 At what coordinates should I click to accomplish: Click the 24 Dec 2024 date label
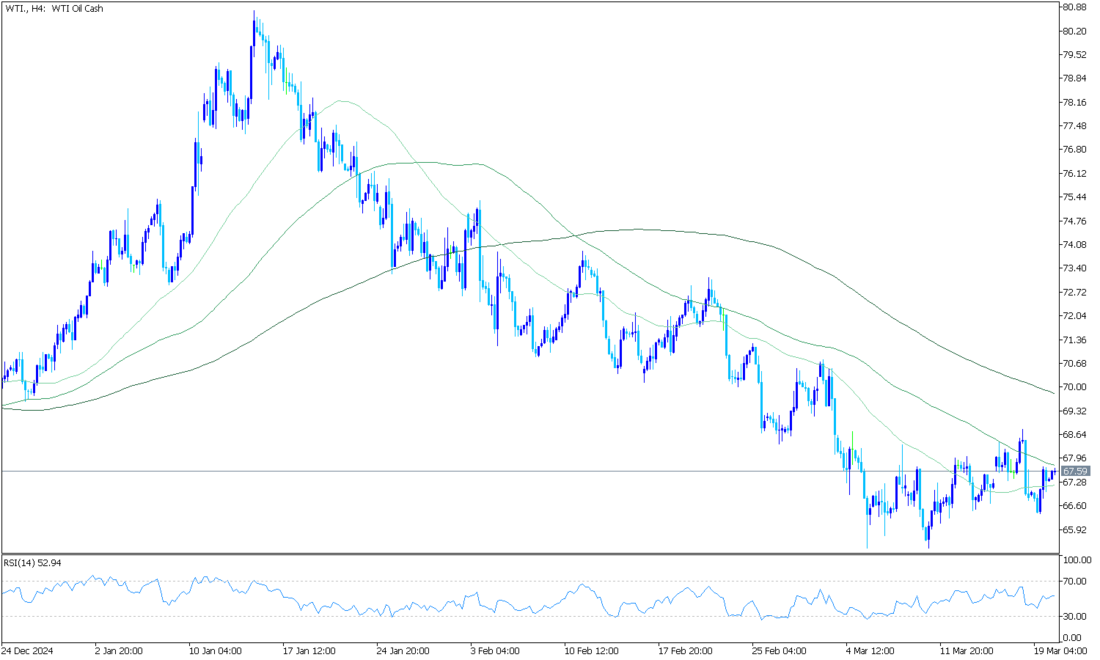28,650
